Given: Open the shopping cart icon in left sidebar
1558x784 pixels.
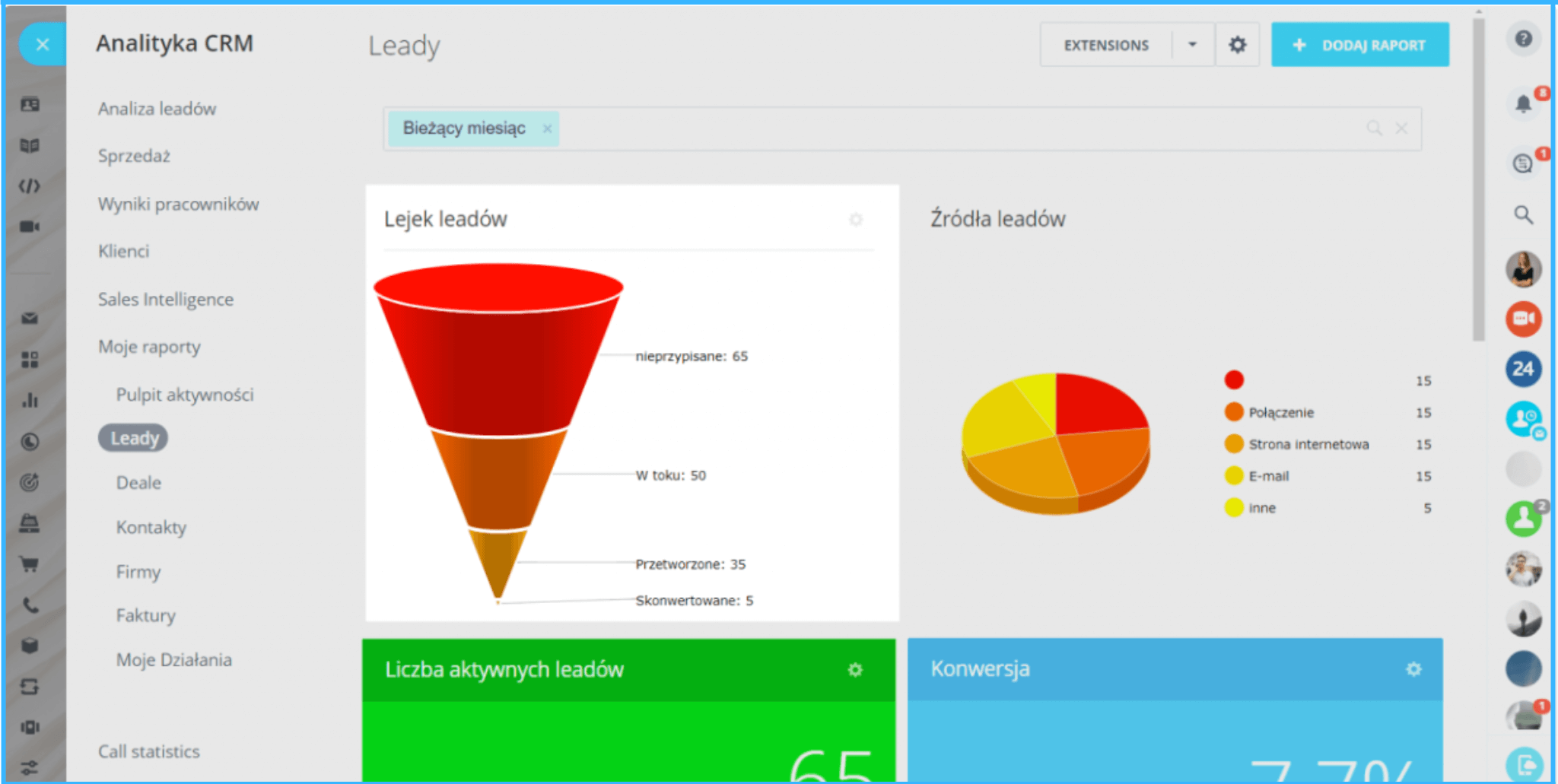Looking at the screenshot, I should [30, 564].
